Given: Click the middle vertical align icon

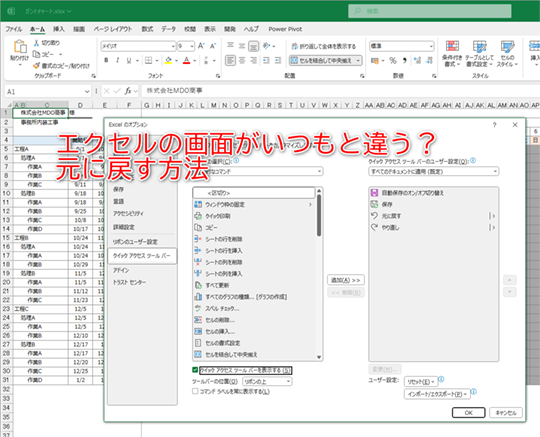Looking at the screenshot, I should point(242,45).
